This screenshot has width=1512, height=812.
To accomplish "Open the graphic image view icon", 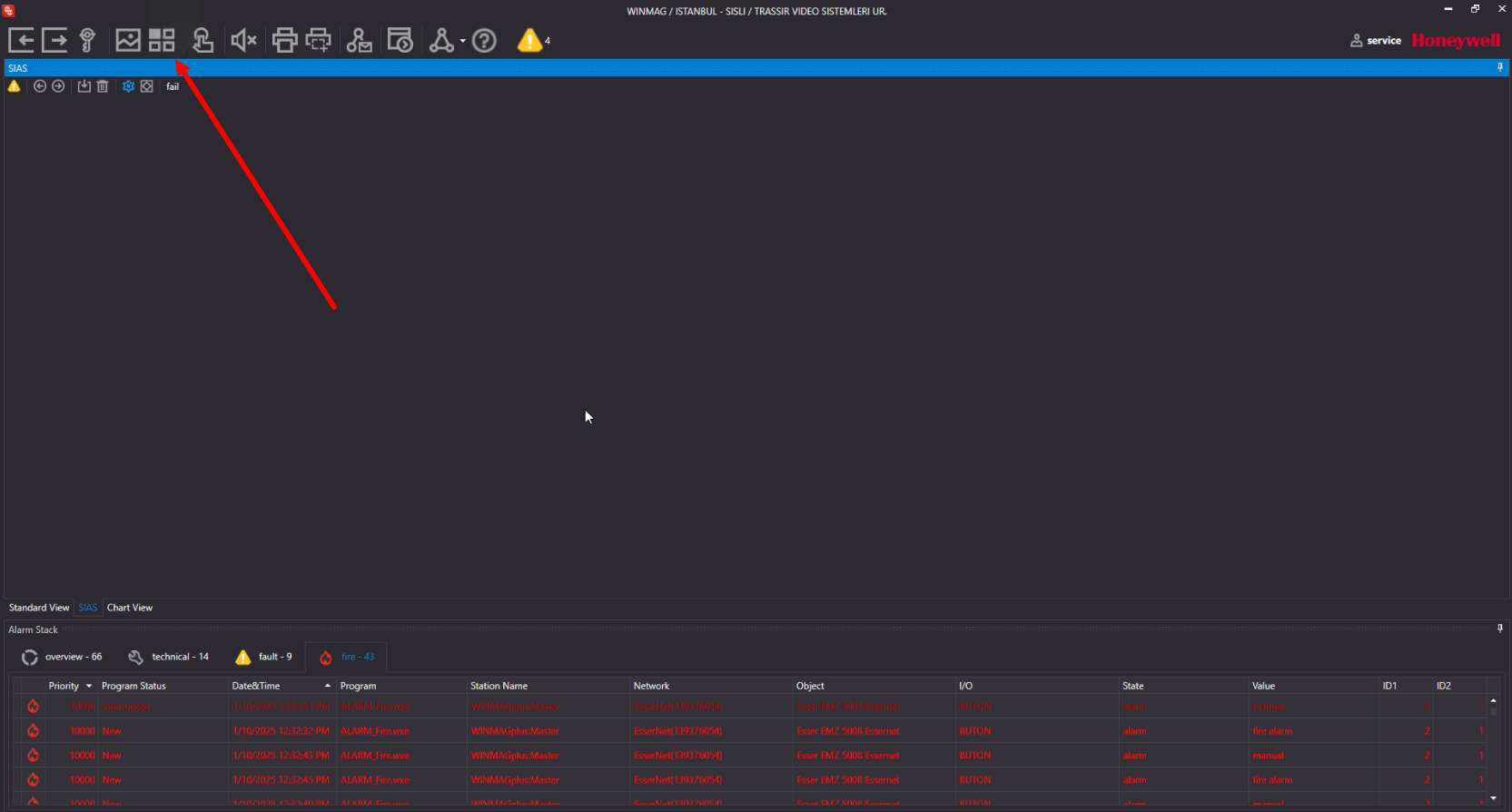I will [x=128, y=40].
